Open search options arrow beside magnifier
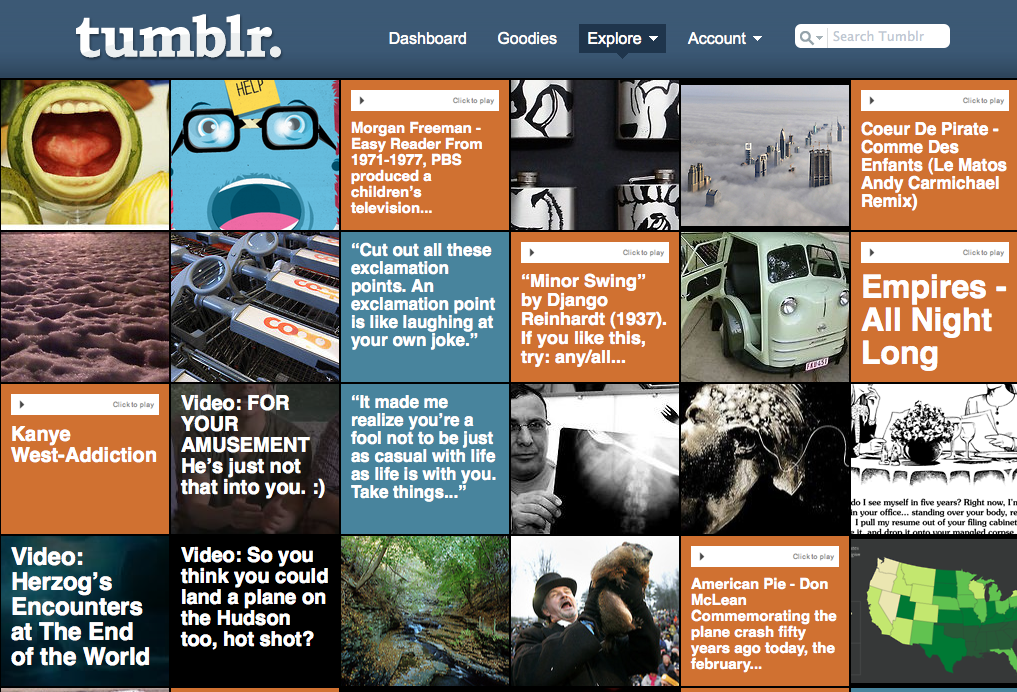The width and height of the screenshot is (1017, 692). 819,38
